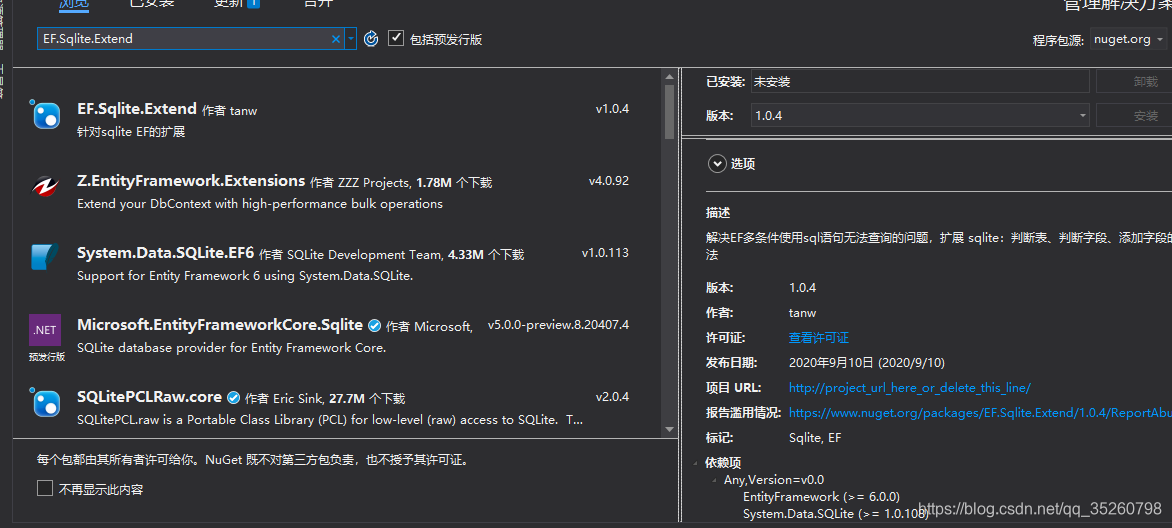Click the refresh icon beside the search box
Image resolution: width=1172 pixels, height=528 pixels.
pyautogui.click(x=371, y=39)
